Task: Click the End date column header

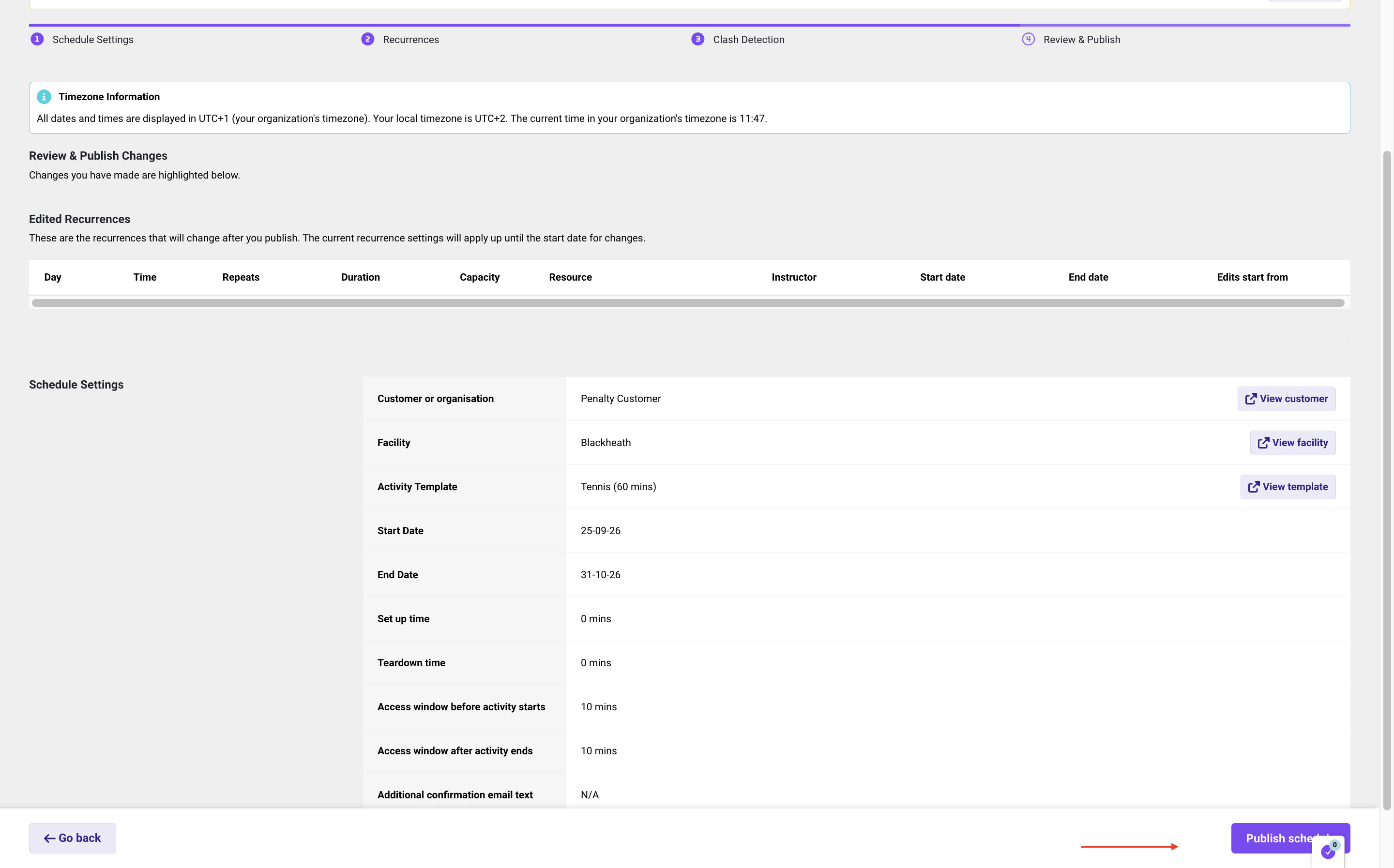Action: (1088, 277)
